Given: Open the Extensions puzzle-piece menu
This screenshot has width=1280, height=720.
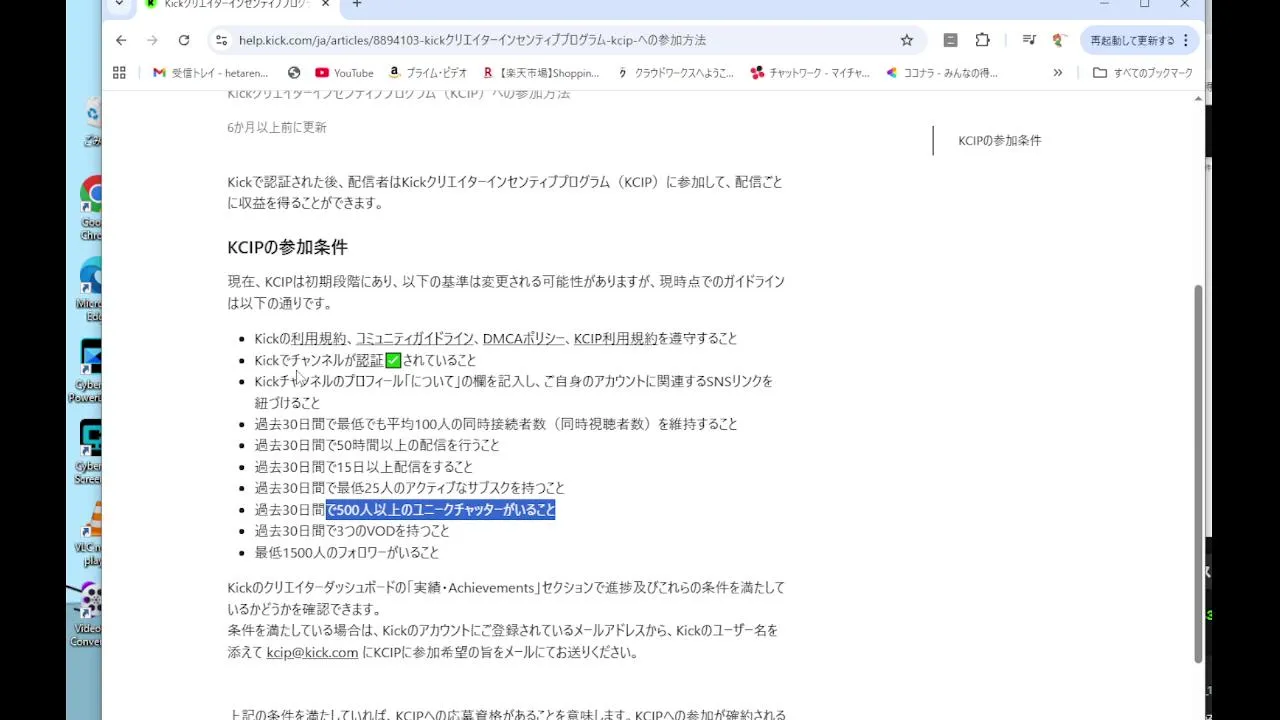Looking at the screenshot, I should [983, 40].
